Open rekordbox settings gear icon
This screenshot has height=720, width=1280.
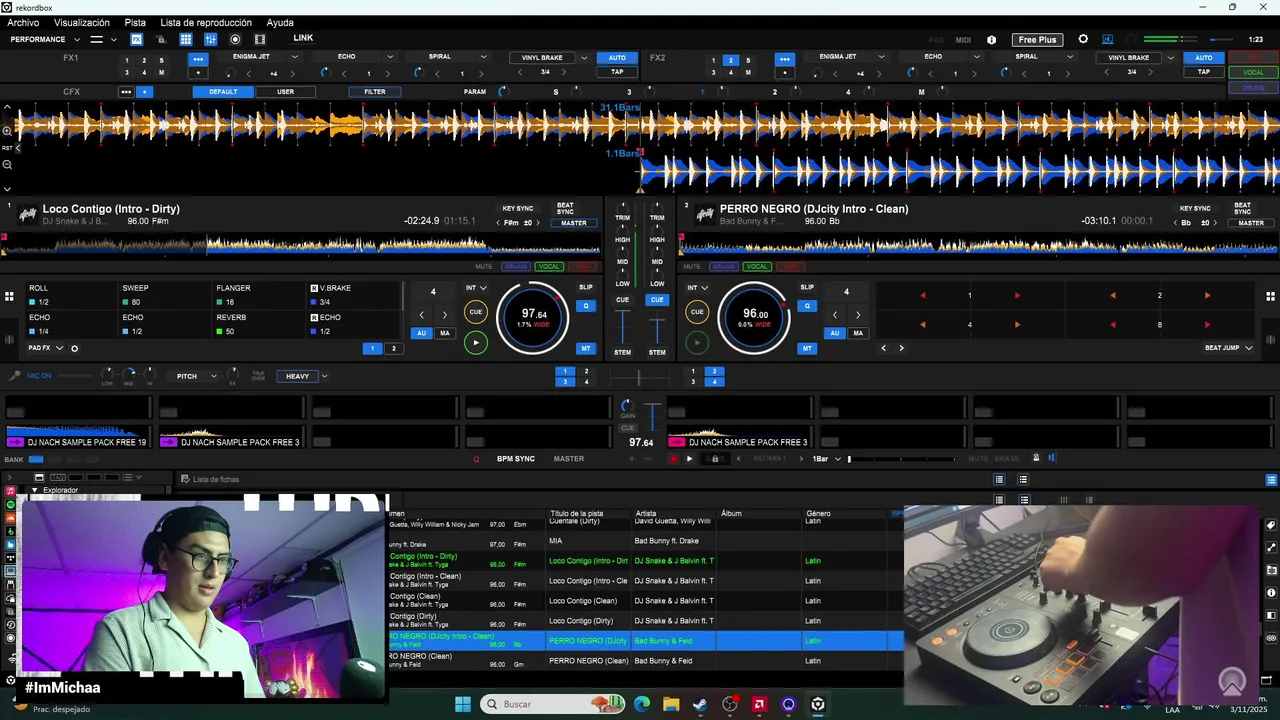[1083, 39]
